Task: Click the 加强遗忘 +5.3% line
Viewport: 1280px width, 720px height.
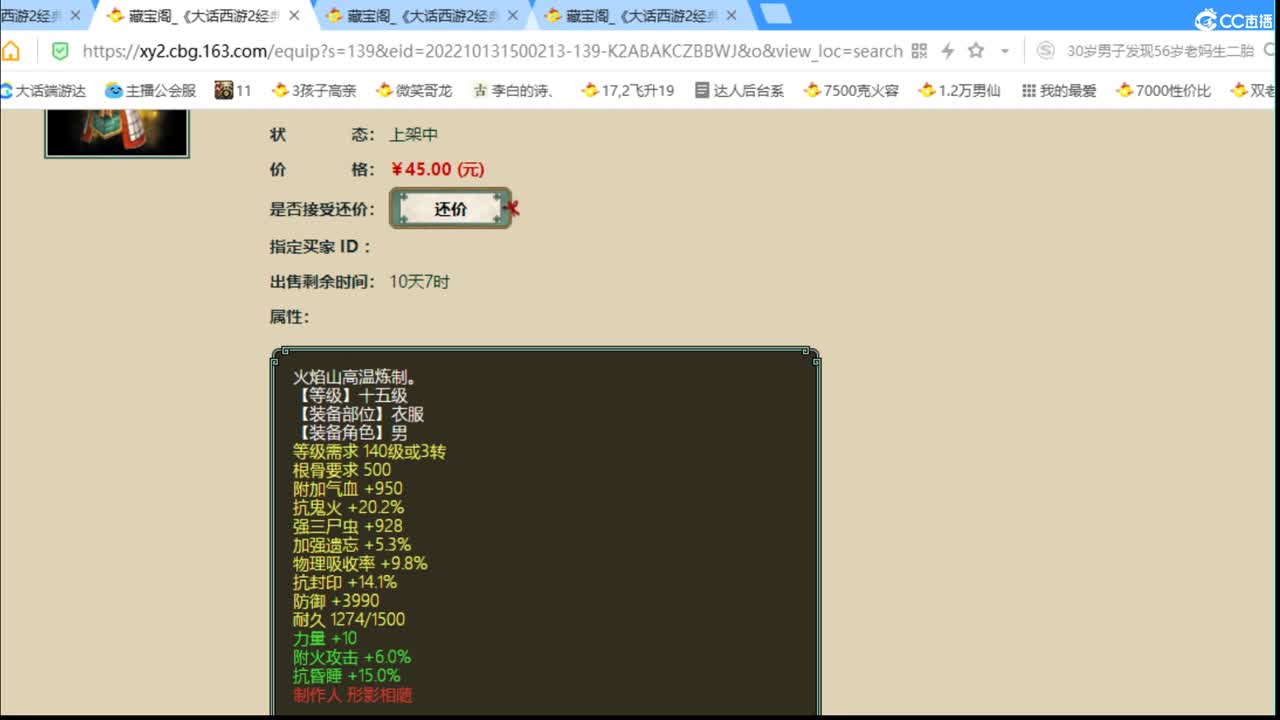Action: (x=352, y=545)
